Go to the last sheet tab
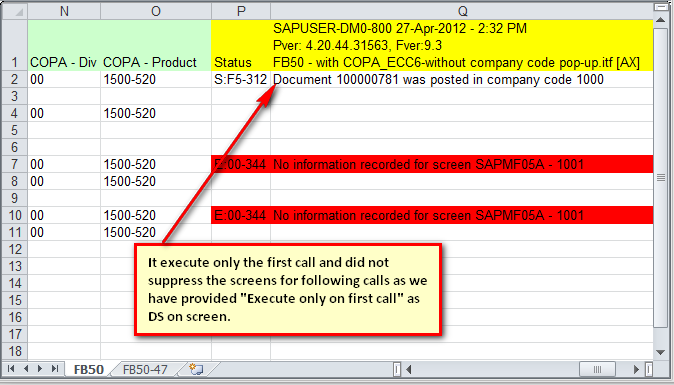The height and width of the screenshot is (385, 674). (55, 369)
